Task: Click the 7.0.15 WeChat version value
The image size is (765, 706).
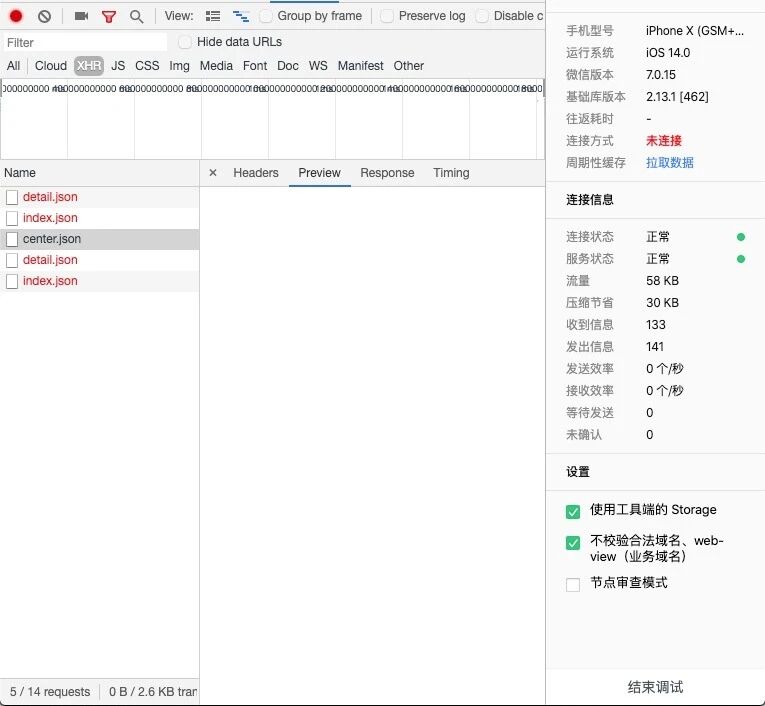Action: coord(661,75)
